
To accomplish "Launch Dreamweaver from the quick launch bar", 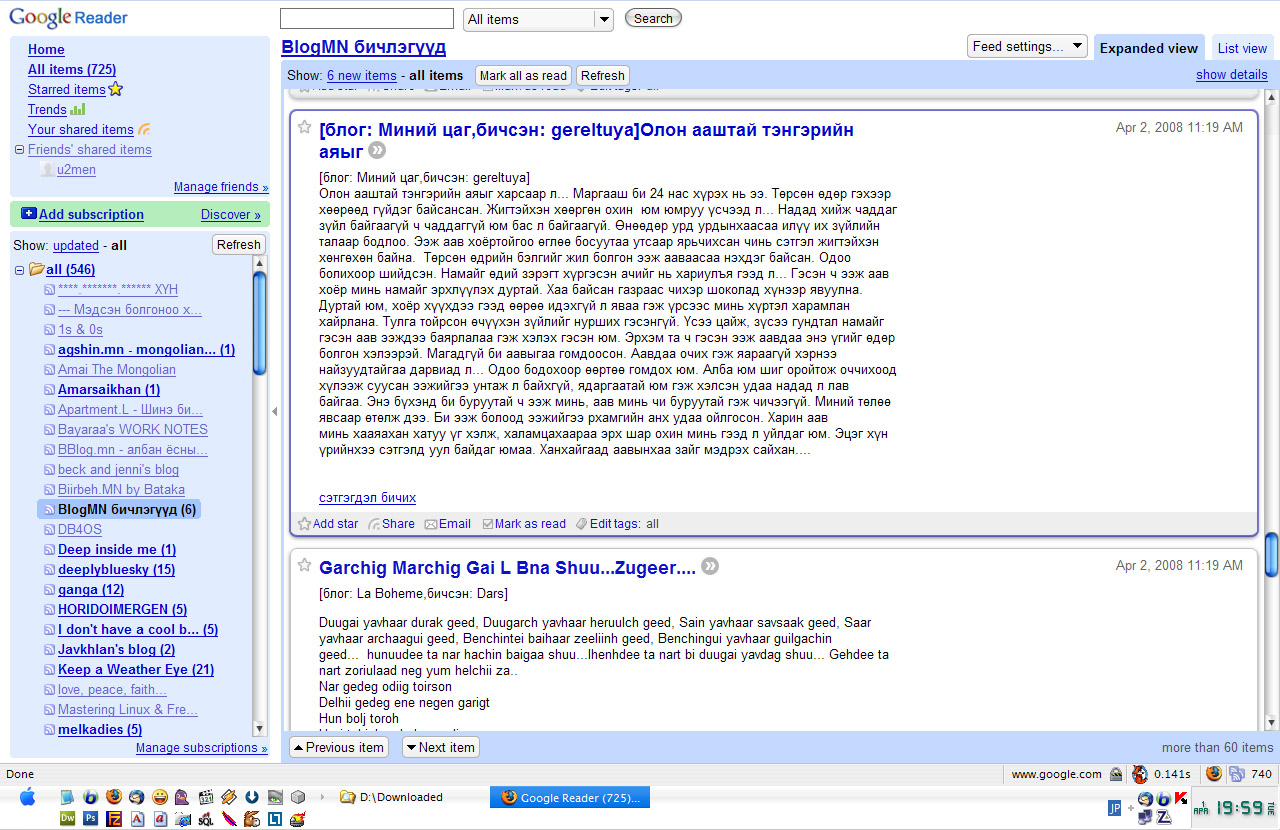I will point(68,818).
